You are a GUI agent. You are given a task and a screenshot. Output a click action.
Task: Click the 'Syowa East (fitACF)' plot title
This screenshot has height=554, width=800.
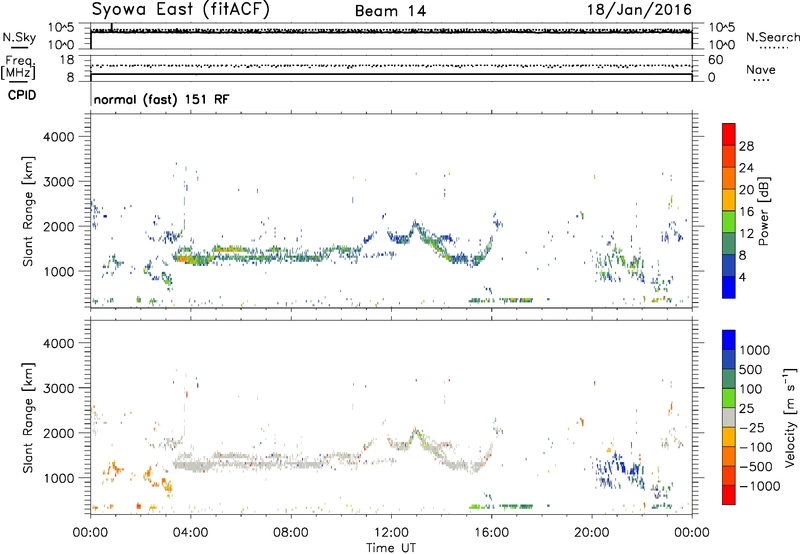click(181, 10)
